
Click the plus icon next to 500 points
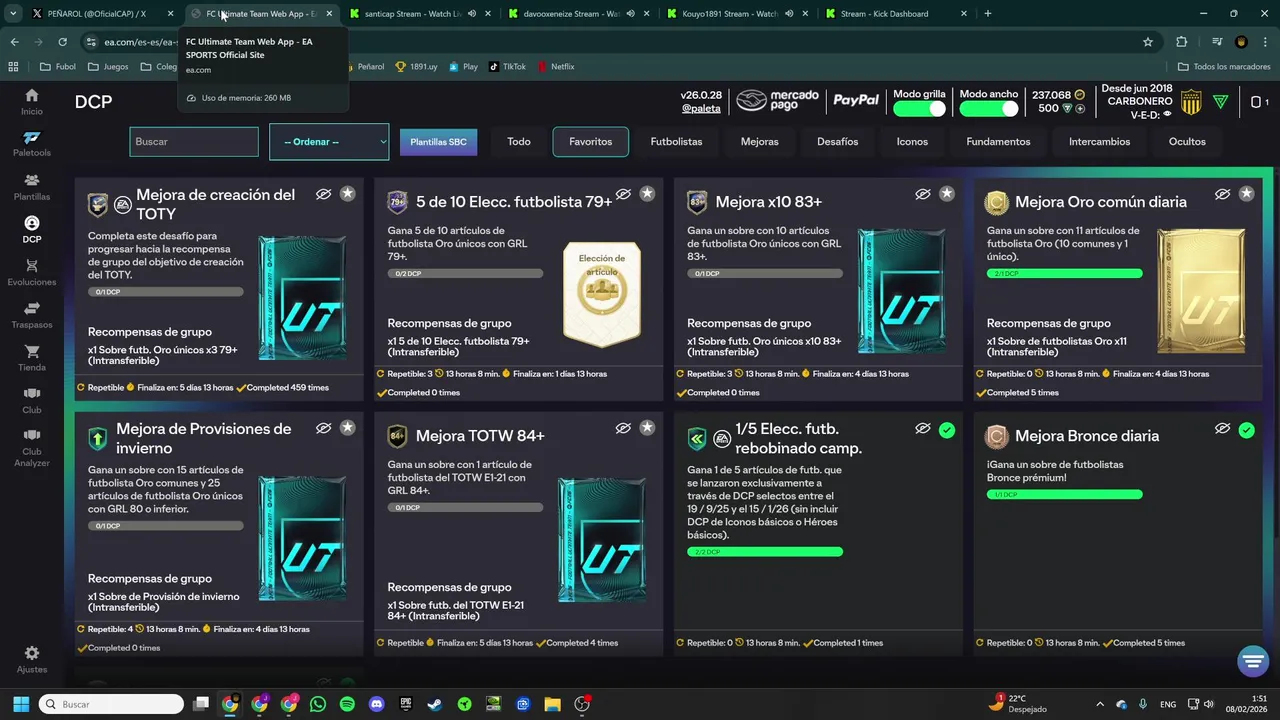1080,108
